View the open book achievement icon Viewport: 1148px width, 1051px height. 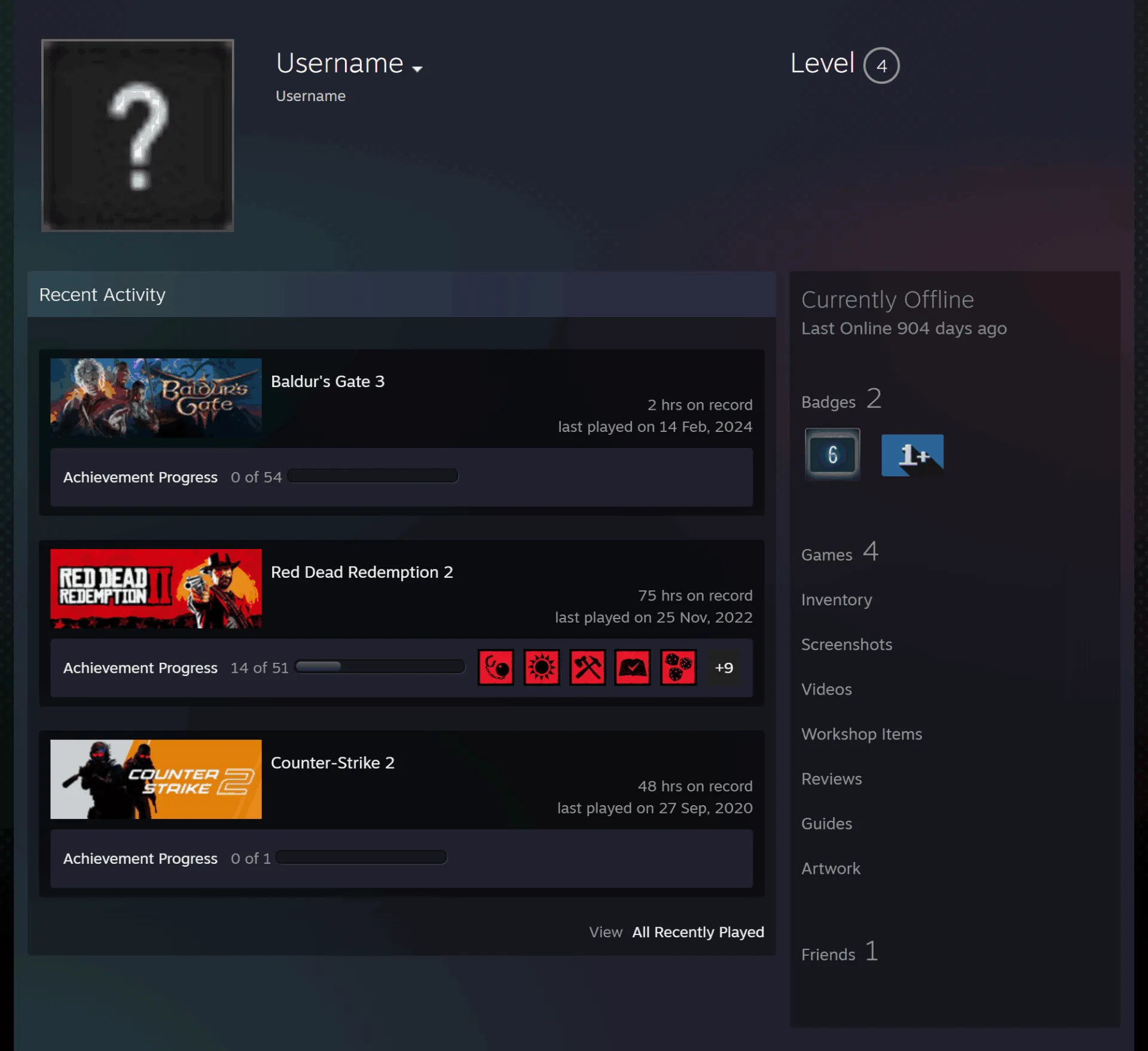[633, 667]
